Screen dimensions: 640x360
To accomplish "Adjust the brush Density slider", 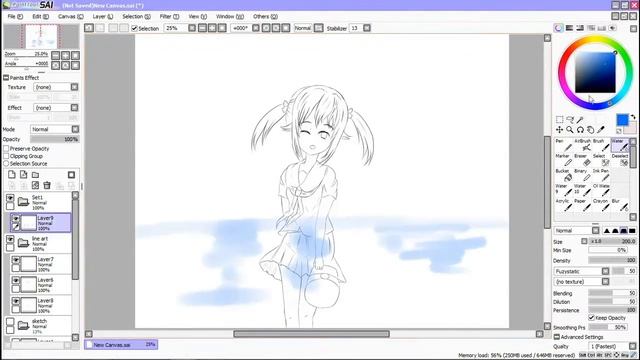I will [612, 260].
